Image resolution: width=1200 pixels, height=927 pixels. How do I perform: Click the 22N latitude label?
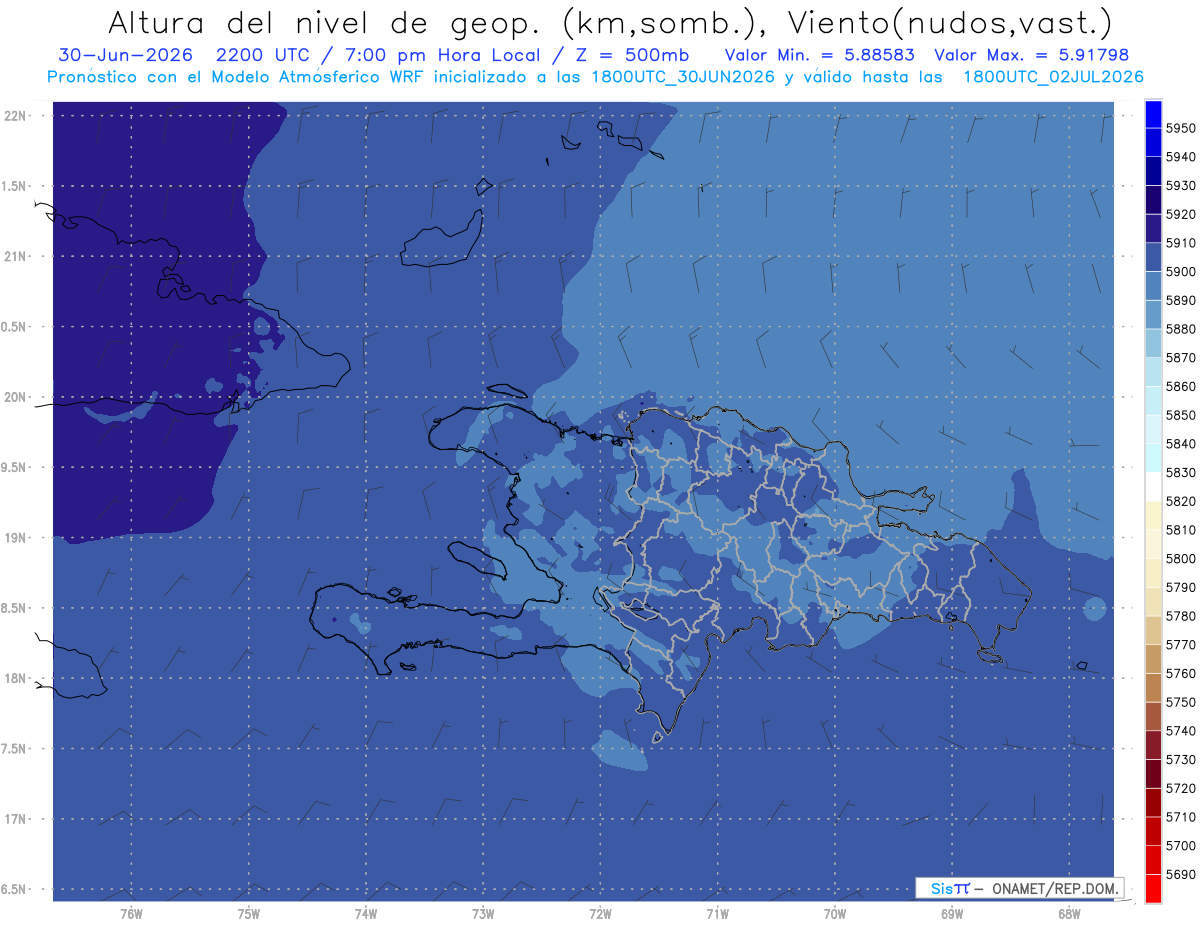(x=14, y=115)
